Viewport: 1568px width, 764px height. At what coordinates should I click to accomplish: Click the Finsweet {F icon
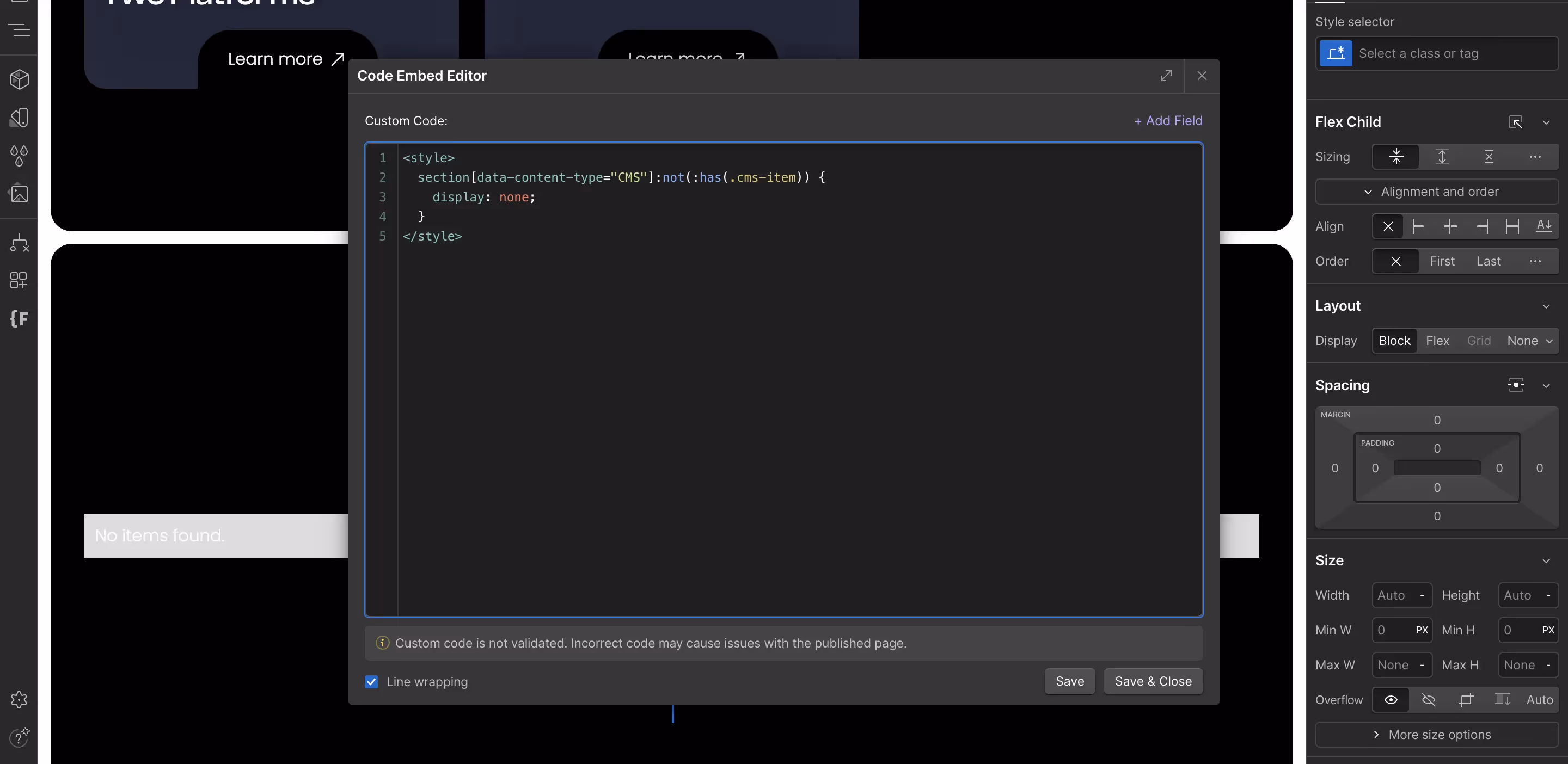[x=19, y=318]
